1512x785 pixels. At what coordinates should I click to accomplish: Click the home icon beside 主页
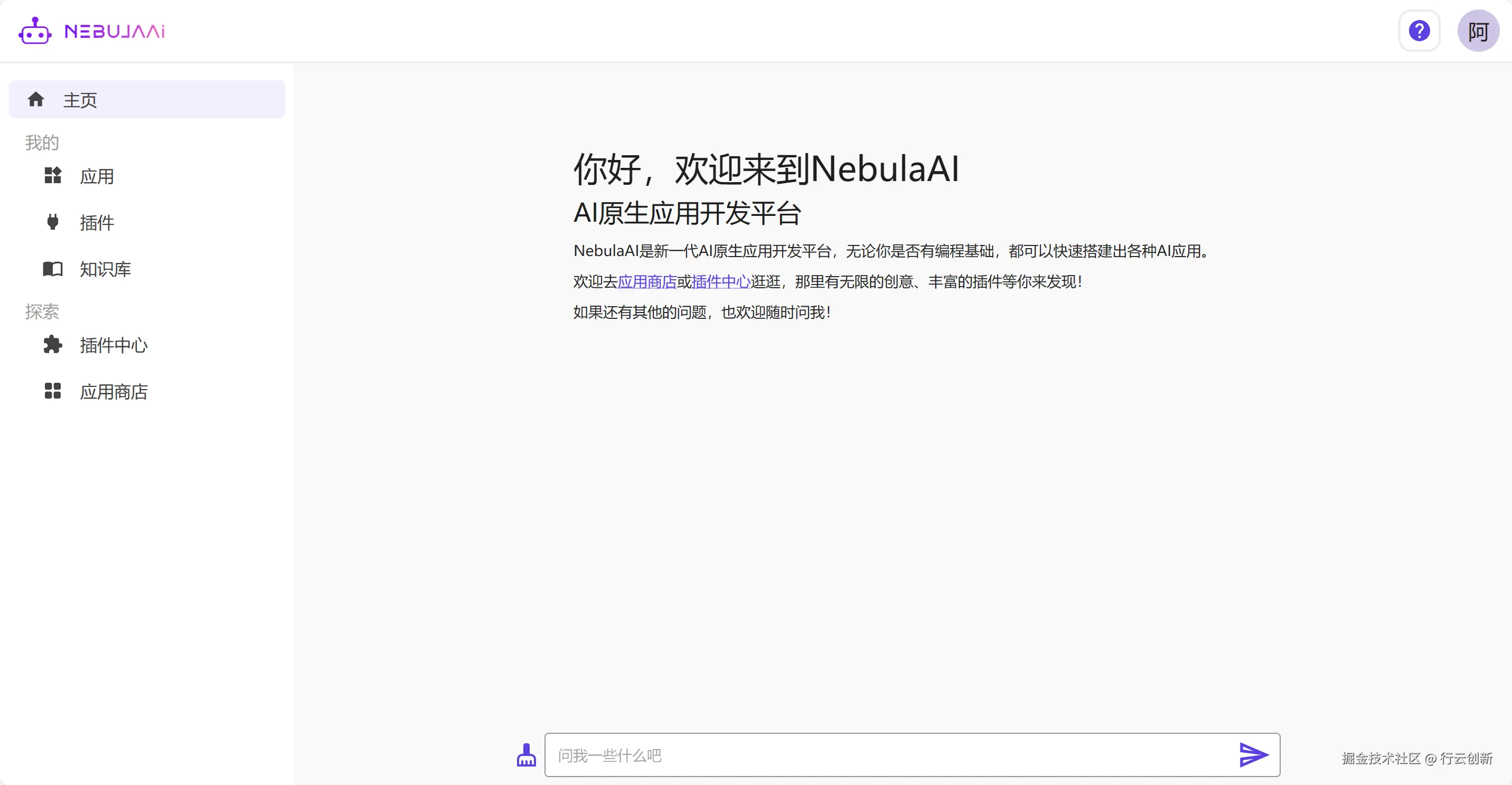(36, 100)
